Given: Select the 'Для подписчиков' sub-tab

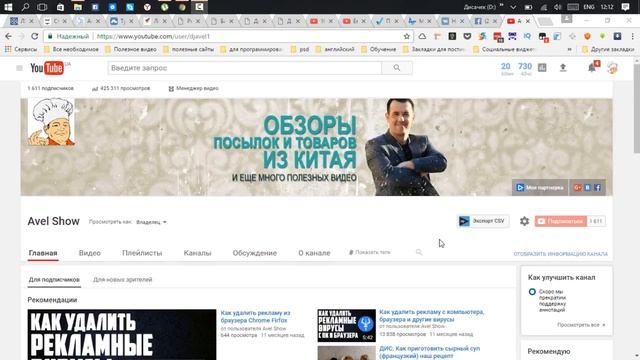Looking at the screenshot, I should [54, 280].
